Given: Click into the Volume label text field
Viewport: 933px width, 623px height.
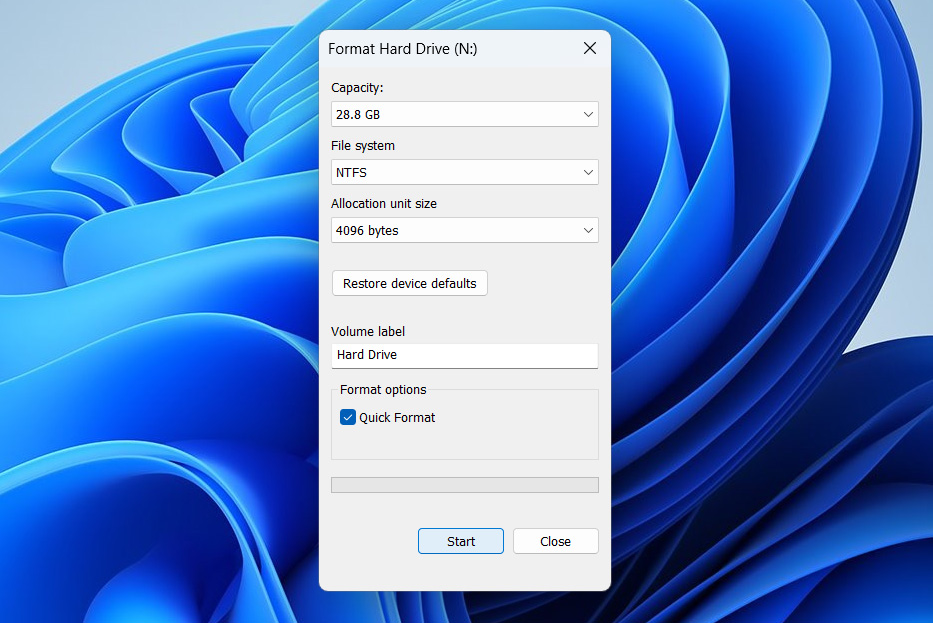Looking at the screenshot, I should [464, 355].
